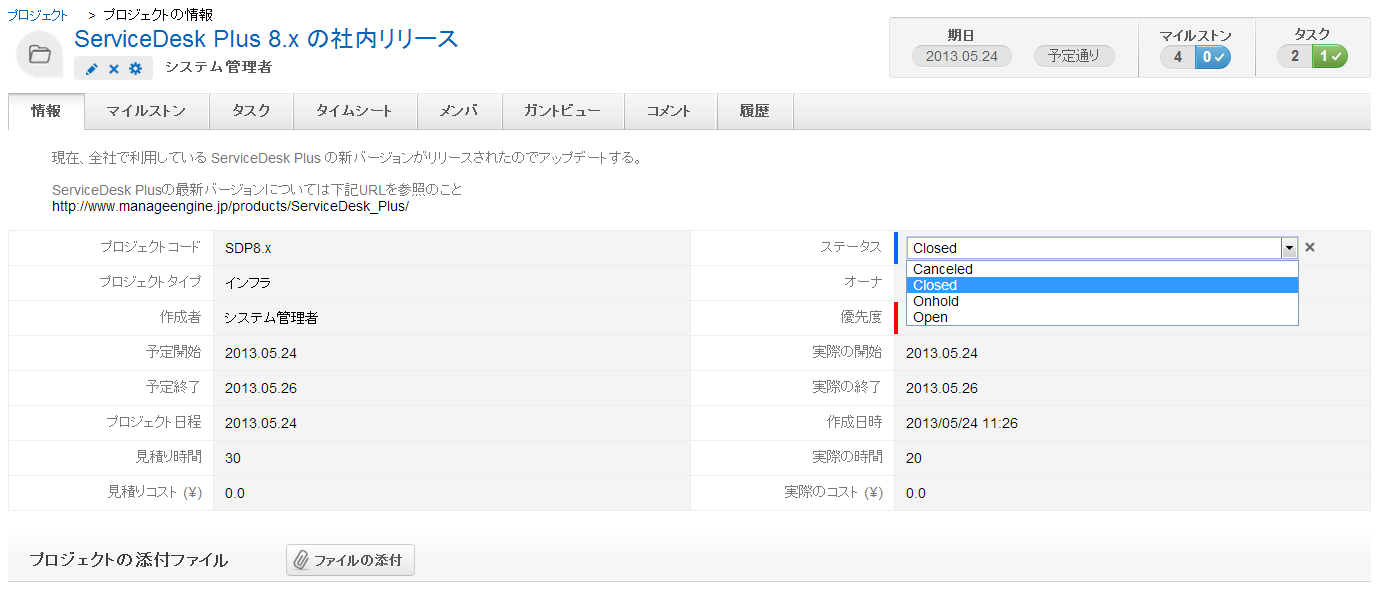
Task: Click the green completed tasks badge
Action: pos(1330,57)
